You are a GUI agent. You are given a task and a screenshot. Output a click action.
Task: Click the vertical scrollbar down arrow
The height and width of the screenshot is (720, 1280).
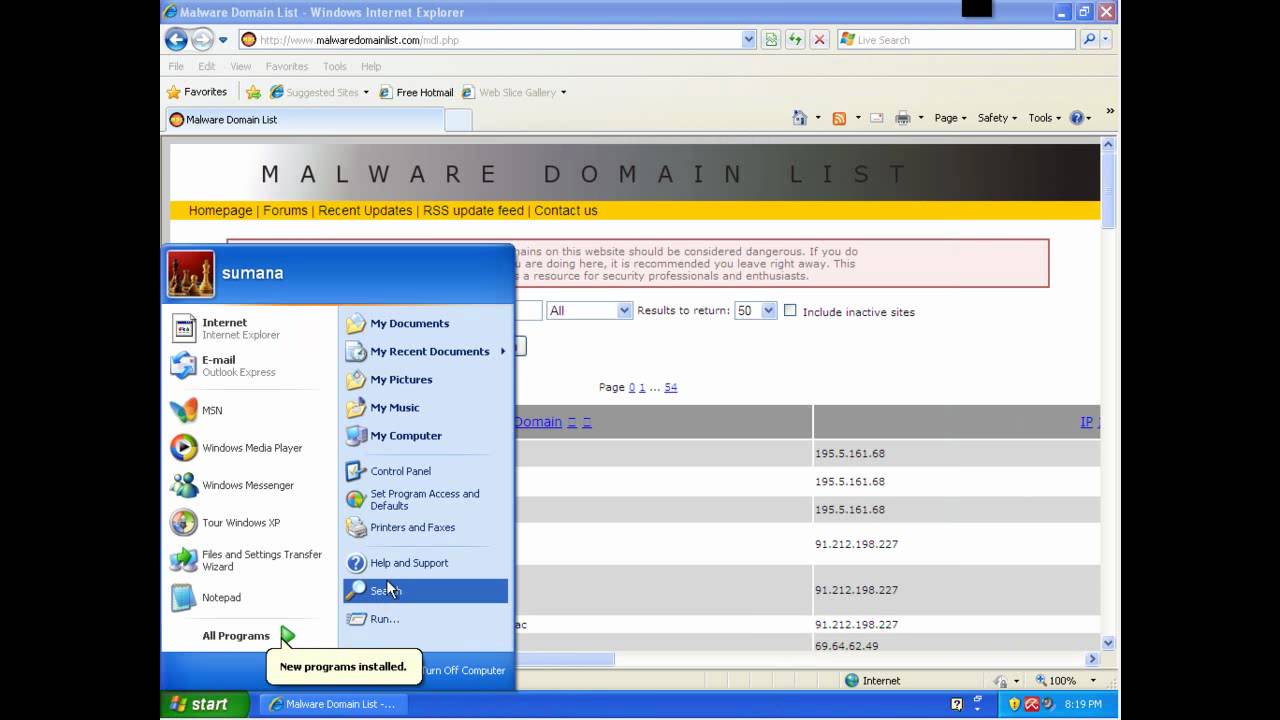tap(1108, 643)
